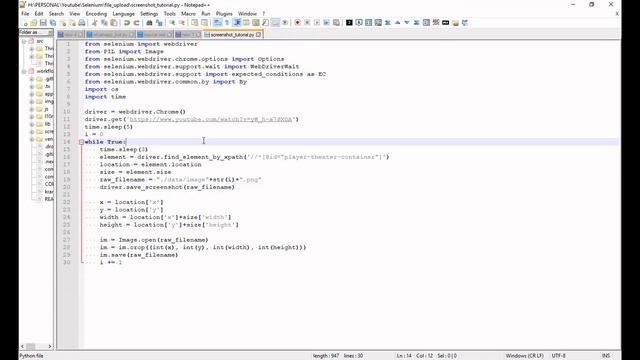Close the Folder as Workspace panel
The image size is (640, 360).
click(50, 32)
